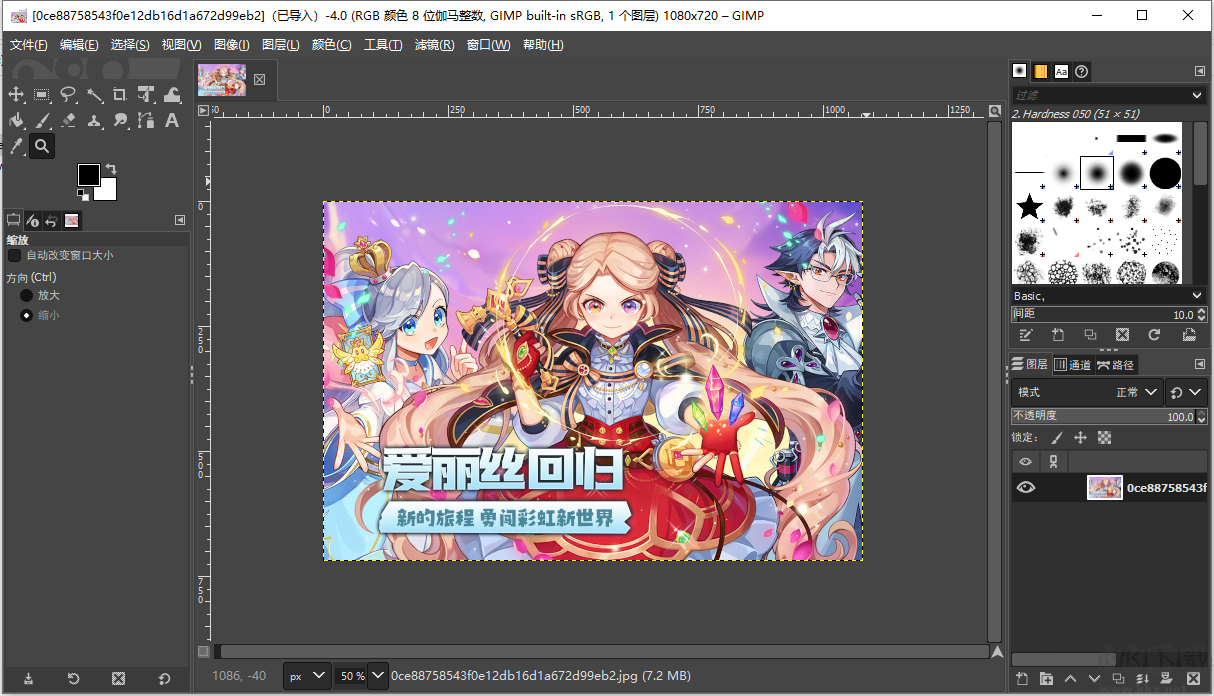Select the 缩小 radio button
Image resolution: width=1214 pixels, height=696 pixels.
(x=24, y=314)
